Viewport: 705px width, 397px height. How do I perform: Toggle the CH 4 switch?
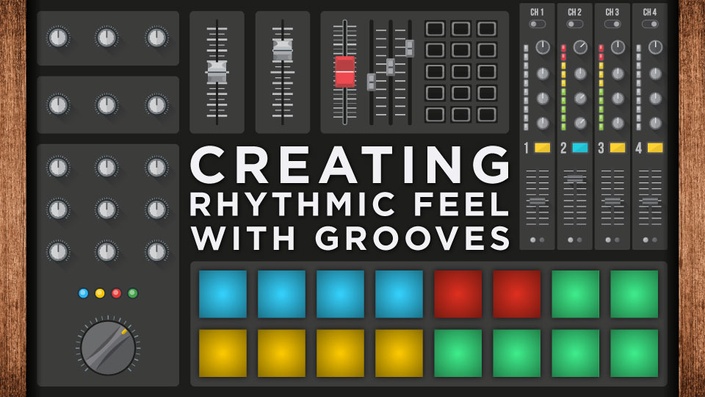[x=650, y=24]
